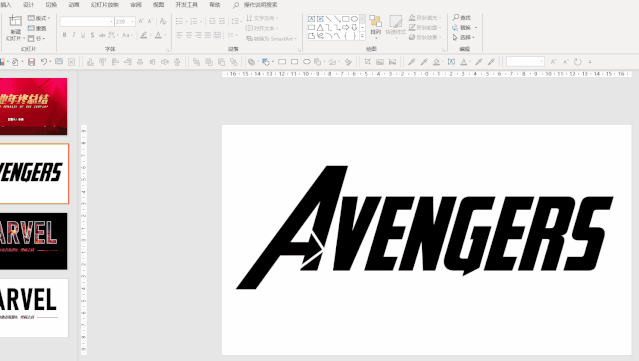The image size is (639, 361).
Task: Align text right in paragraph group
Action: (198, 35)
